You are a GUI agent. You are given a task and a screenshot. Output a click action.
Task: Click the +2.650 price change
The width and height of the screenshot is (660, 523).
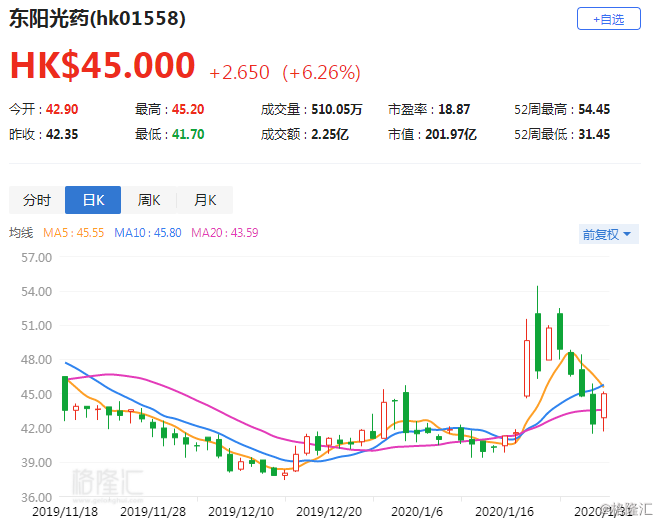click(240, 72)
